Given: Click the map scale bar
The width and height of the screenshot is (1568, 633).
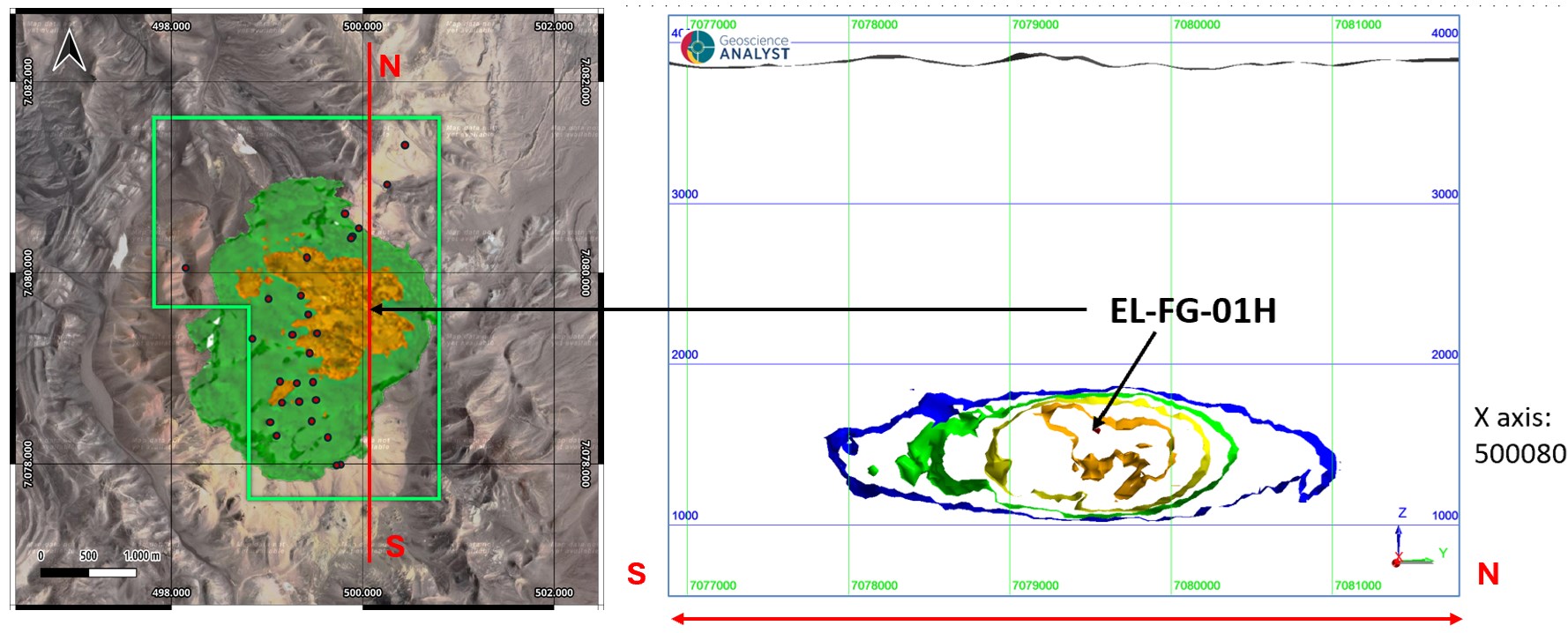Looking at the screenshot, I should pos(88,572).
